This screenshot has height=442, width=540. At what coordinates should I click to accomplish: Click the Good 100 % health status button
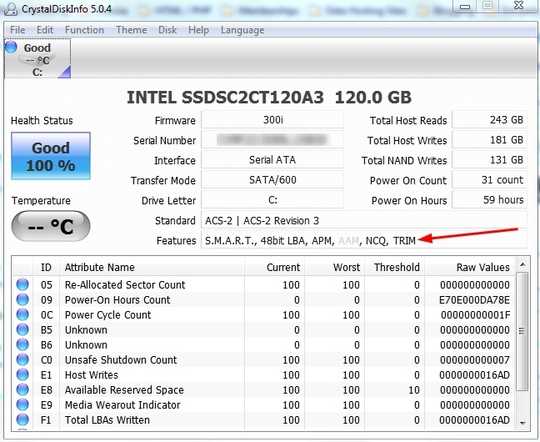point(51,156)
